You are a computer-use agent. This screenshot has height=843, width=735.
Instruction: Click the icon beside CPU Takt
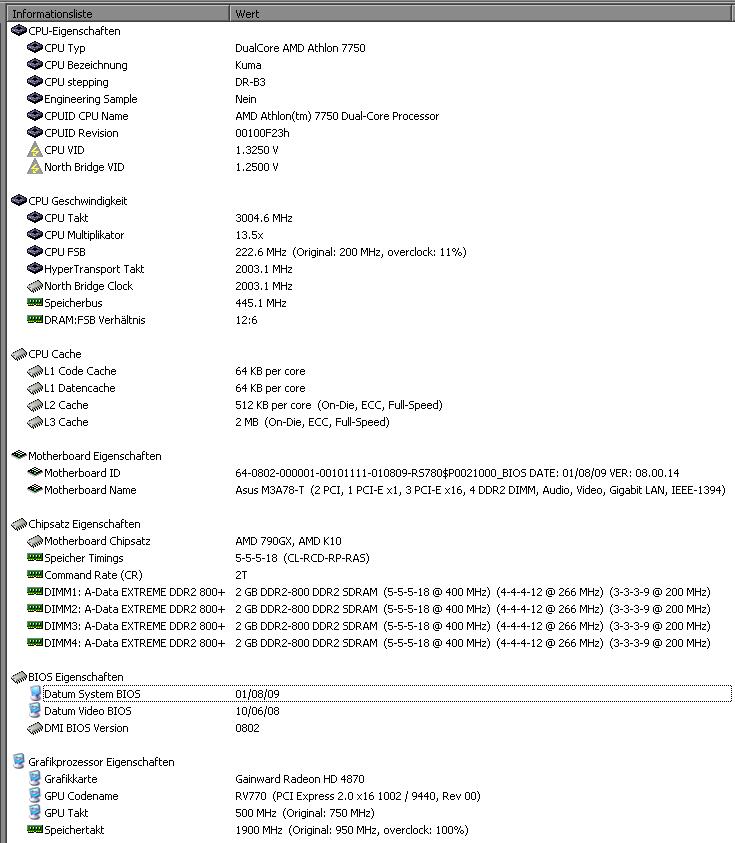34,218
